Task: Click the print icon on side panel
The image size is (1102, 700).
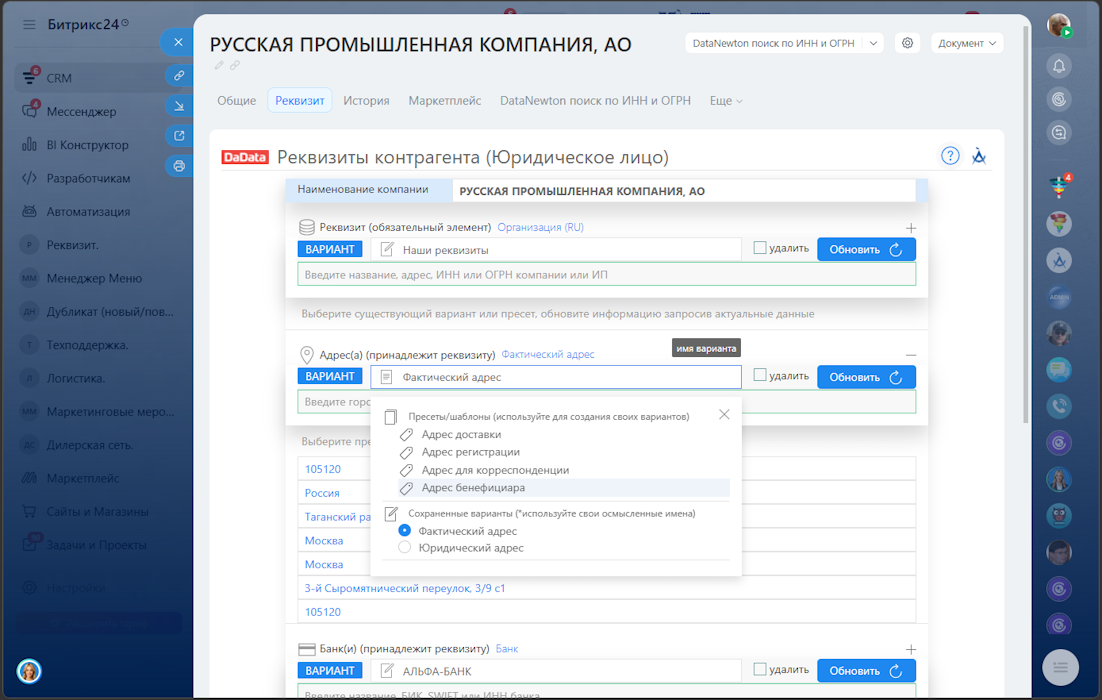Action: tap(178, 166)
